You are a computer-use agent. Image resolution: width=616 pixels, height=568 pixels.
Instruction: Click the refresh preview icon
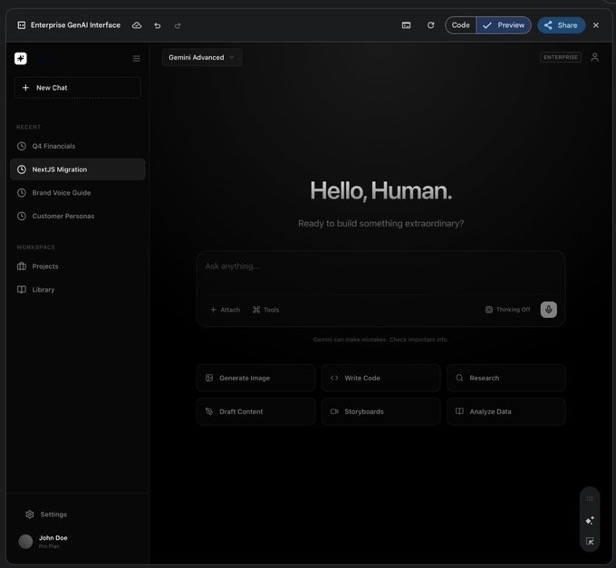(431, 25)
